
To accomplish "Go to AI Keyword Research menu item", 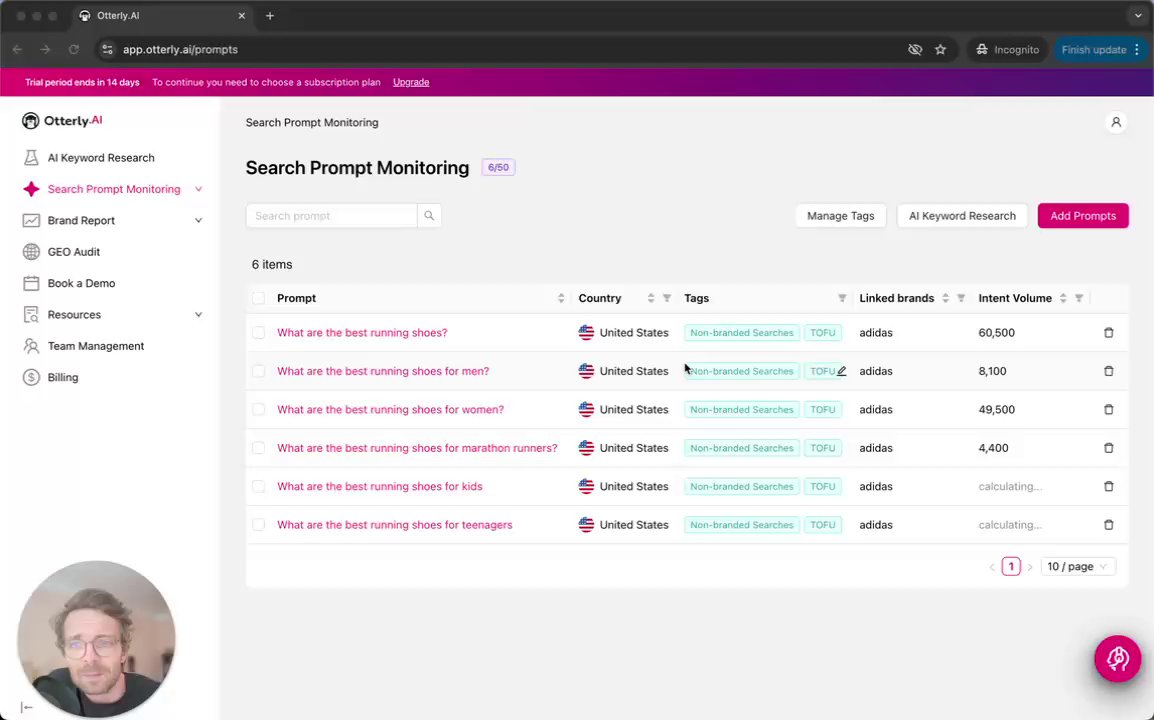I will tap(101, 158).
